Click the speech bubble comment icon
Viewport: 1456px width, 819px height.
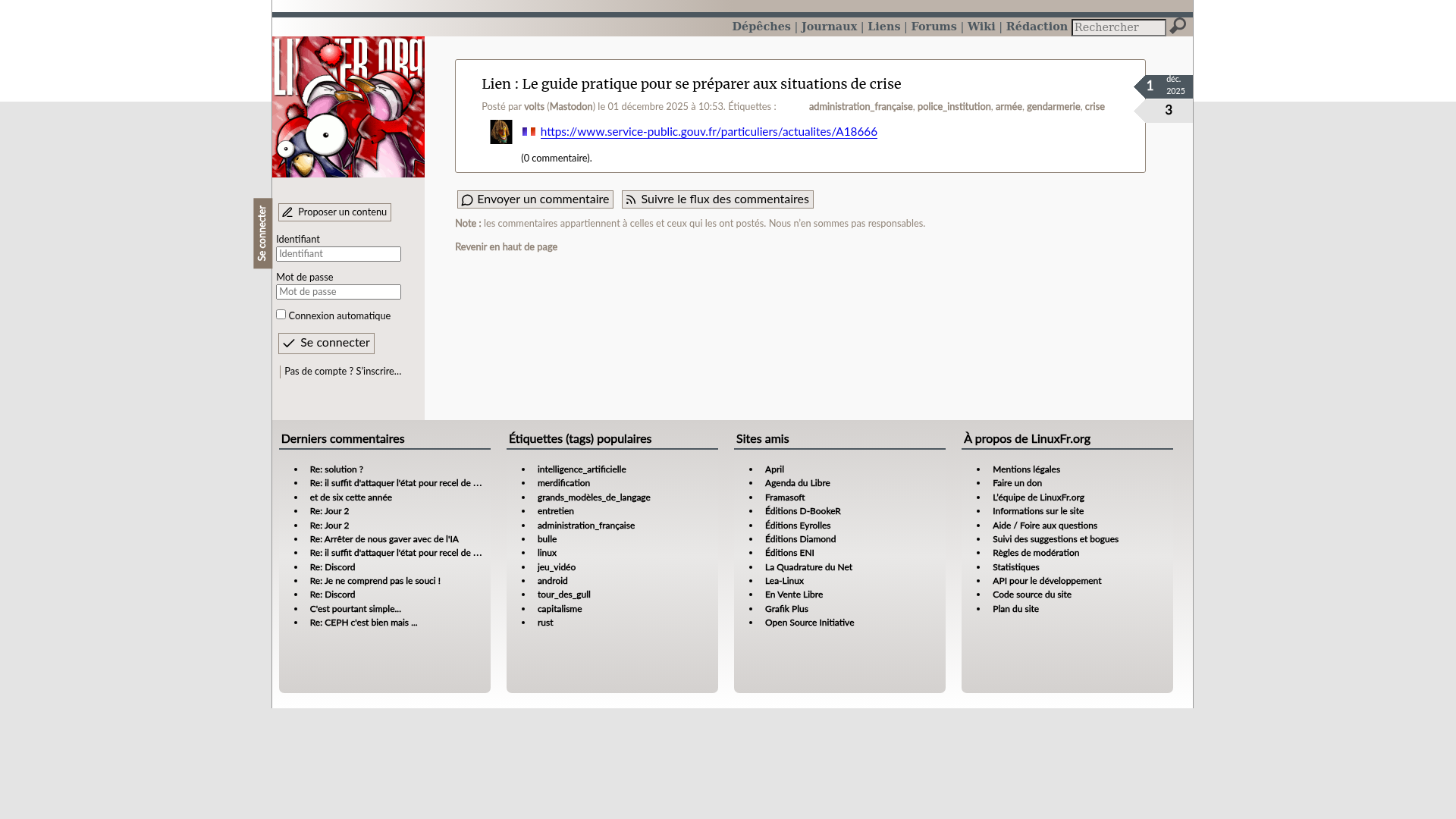(467, 200)
